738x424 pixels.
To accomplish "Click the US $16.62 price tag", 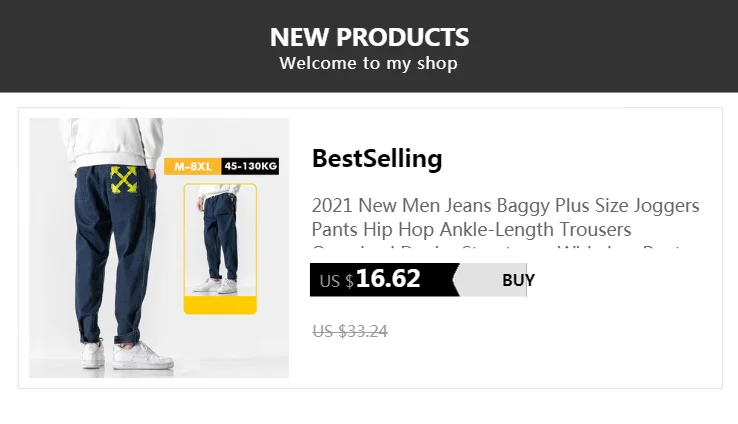I will click(384, 280).
